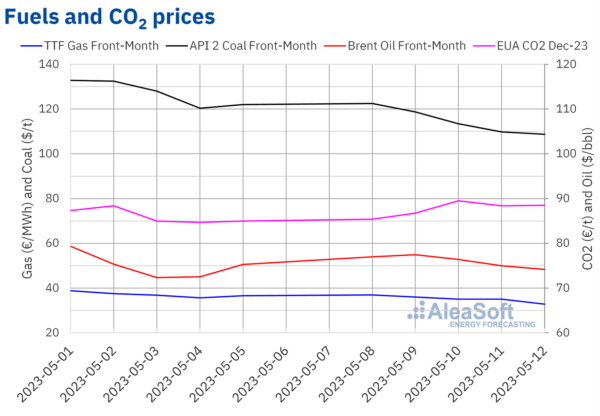Click the 140 tick on the left axis
The image size is (600, 416).
pyautogui.click(x=49, y=64)
